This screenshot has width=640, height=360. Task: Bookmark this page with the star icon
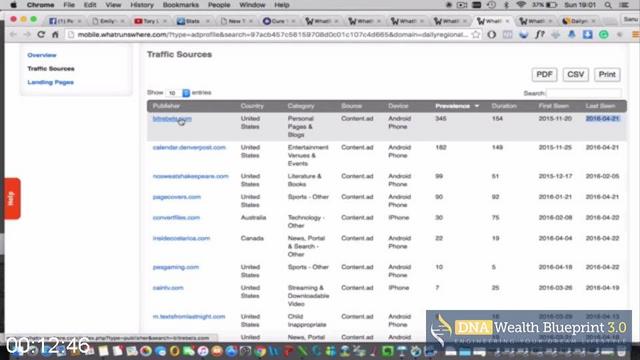click(476, 35)
